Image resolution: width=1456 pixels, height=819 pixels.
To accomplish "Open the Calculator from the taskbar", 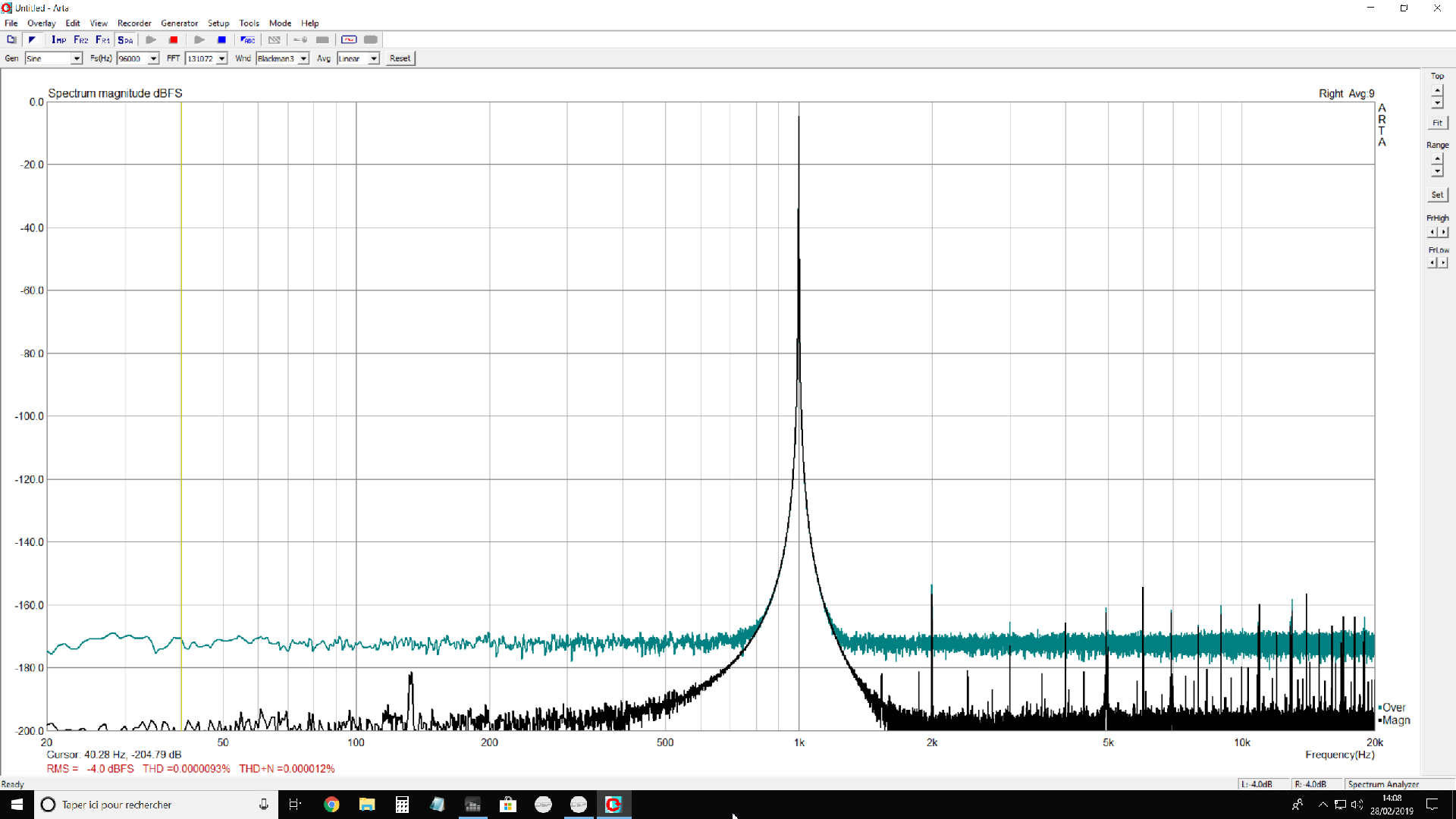I will click(402, 805).
